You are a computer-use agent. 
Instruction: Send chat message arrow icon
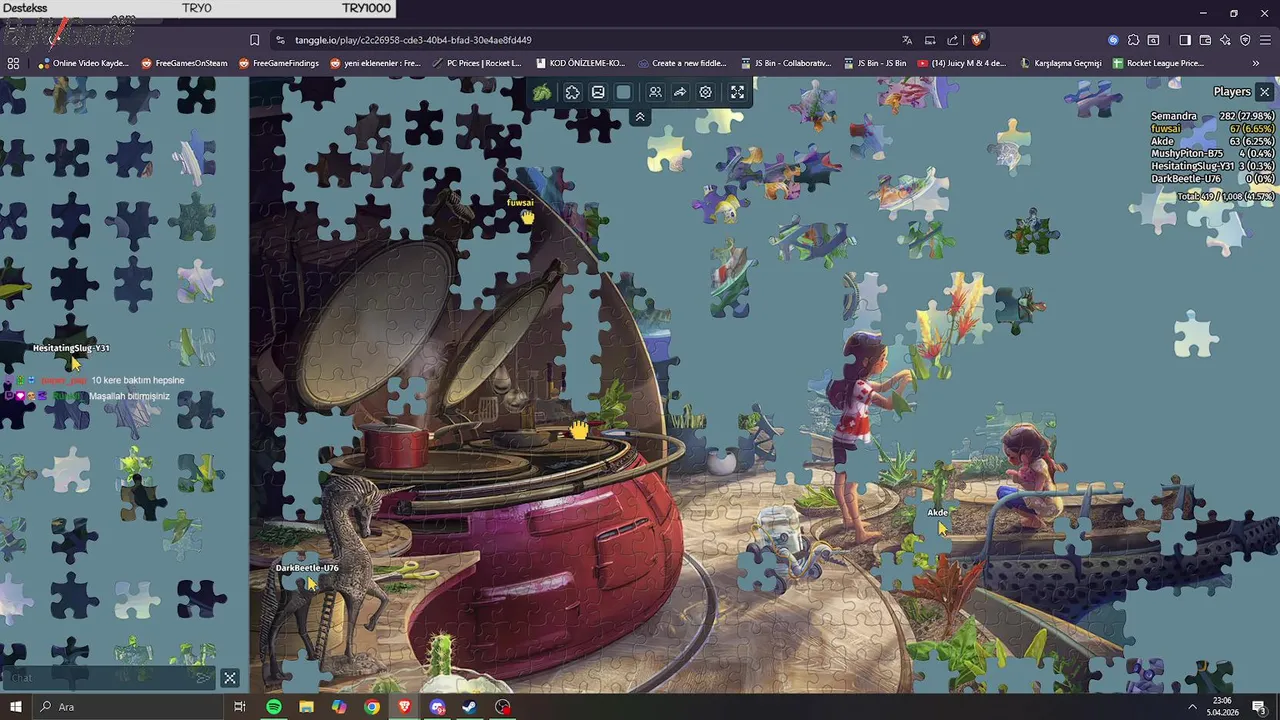click(x=204, y=678)
